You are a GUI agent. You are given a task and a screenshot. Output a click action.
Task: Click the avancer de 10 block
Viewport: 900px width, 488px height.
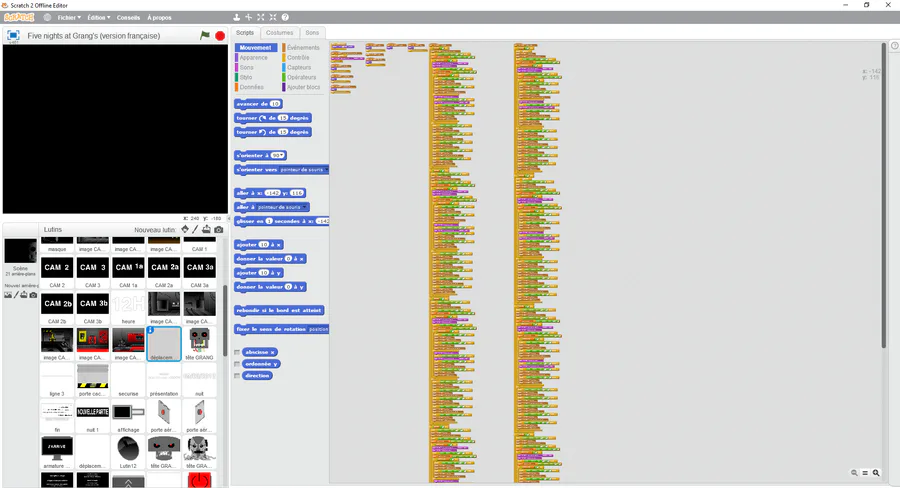coord(258,104)
